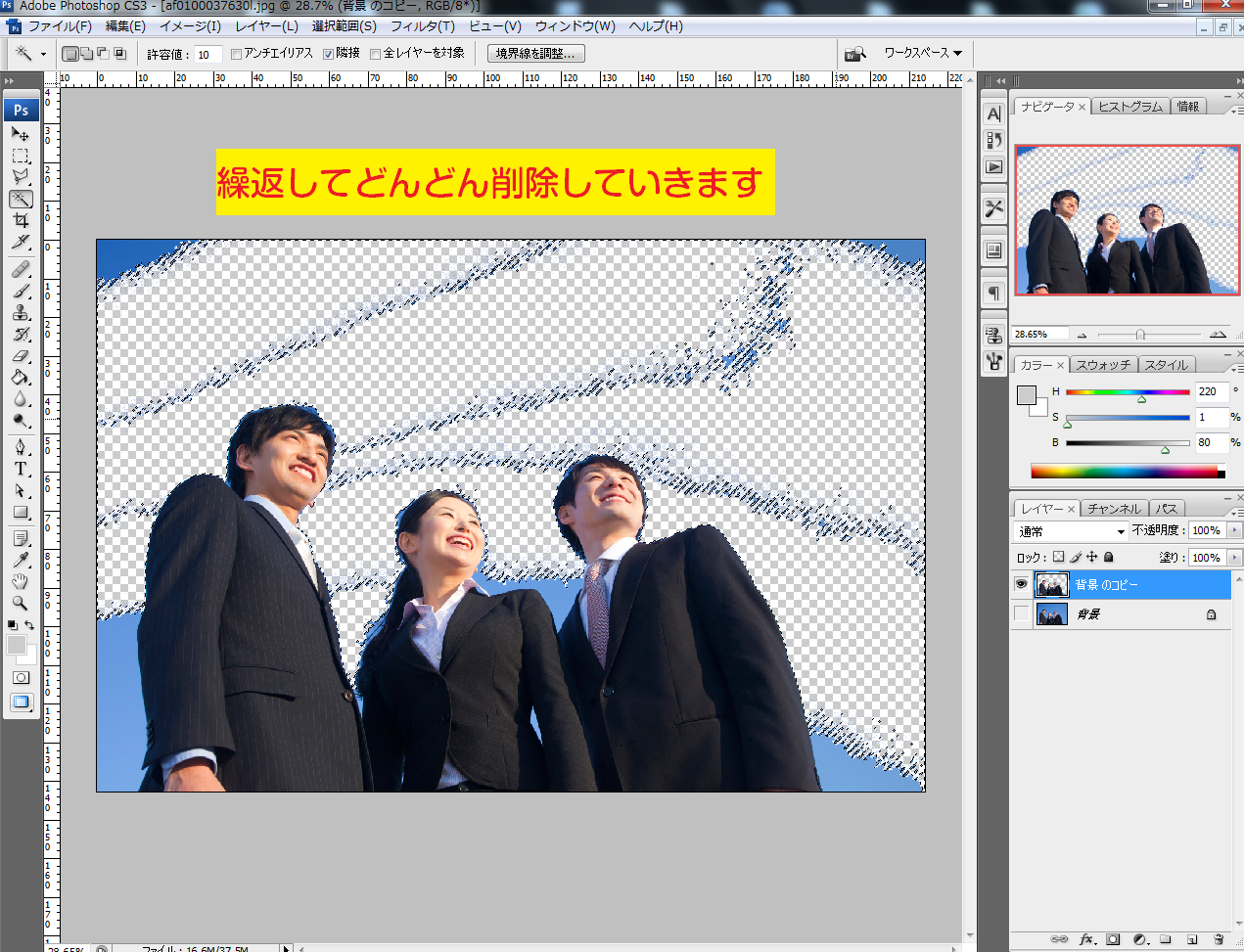Select the Crop tool in the toolbox
The image size is (1244, 952).
(21, 221)
